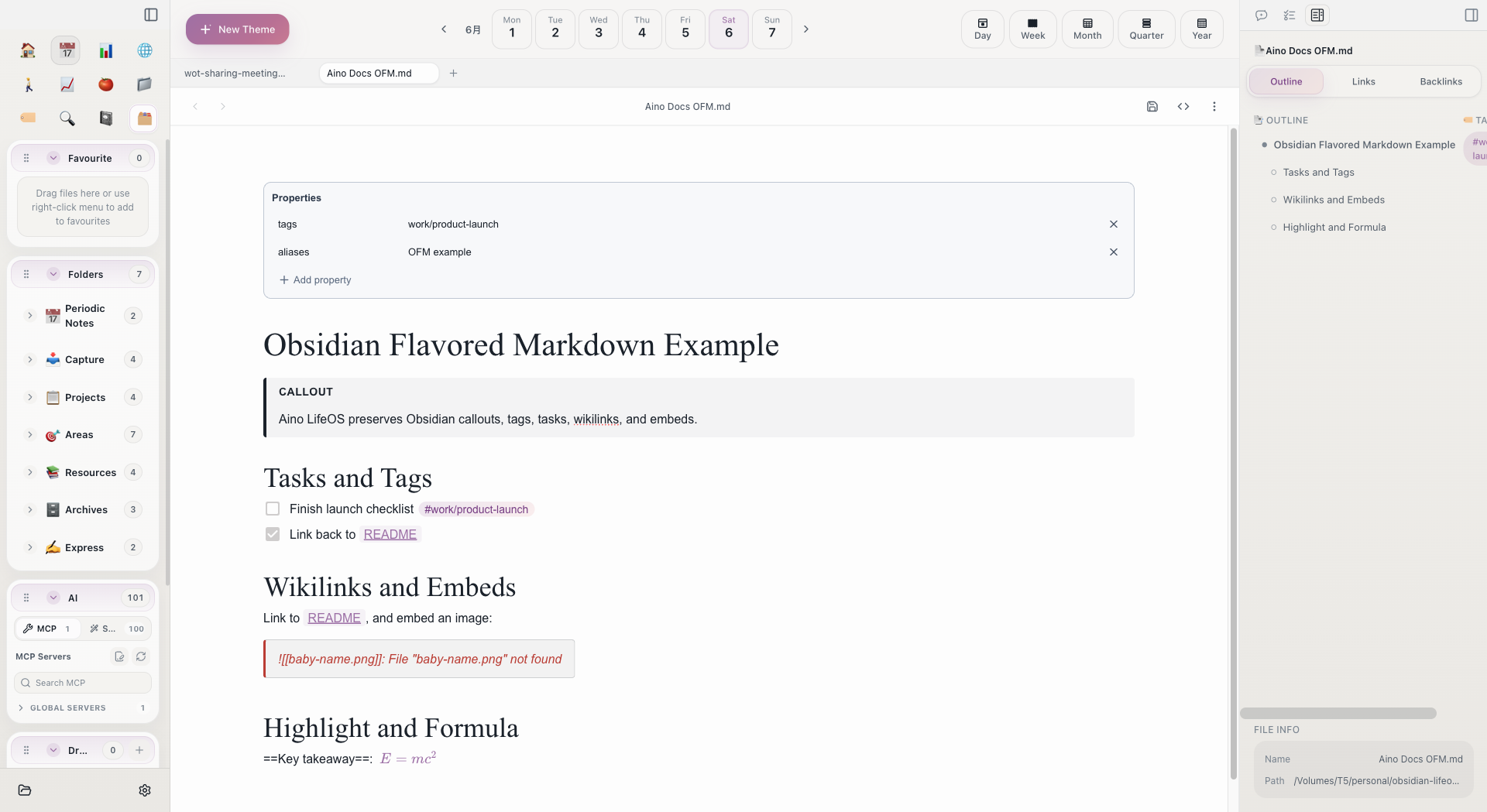Collapse the Folders section

53,274
